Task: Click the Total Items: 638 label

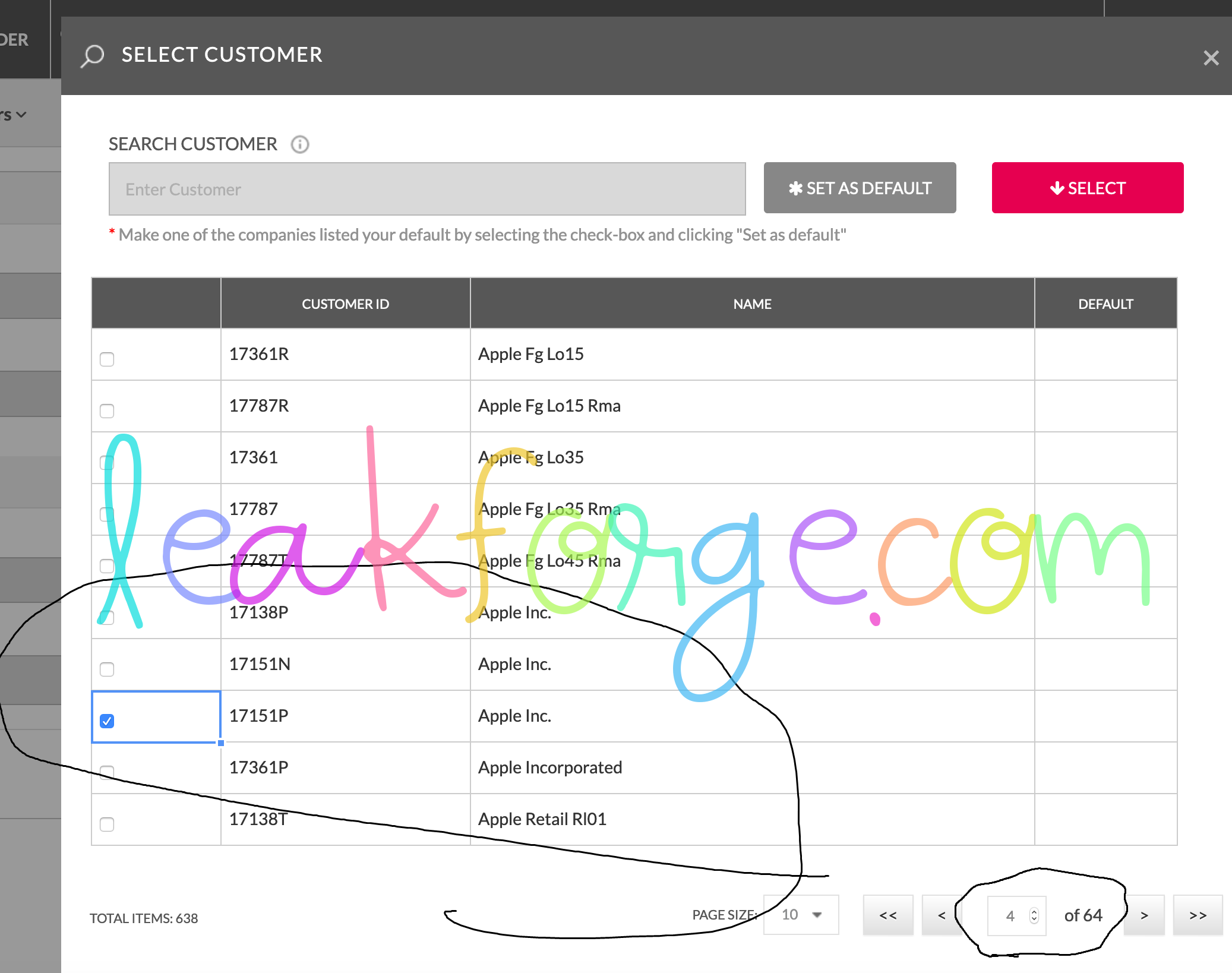Action: pos(144,918)
